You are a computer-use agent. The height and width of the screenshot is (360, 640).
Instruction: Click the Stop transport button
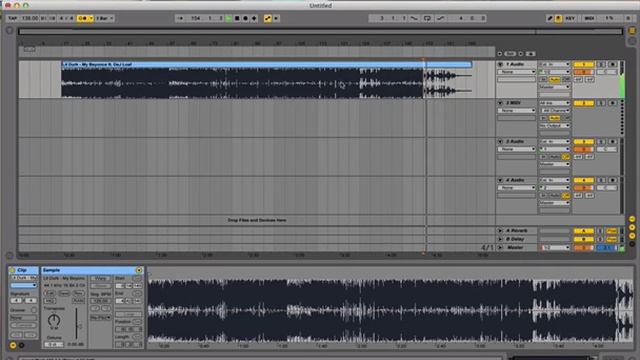[237, 18]
